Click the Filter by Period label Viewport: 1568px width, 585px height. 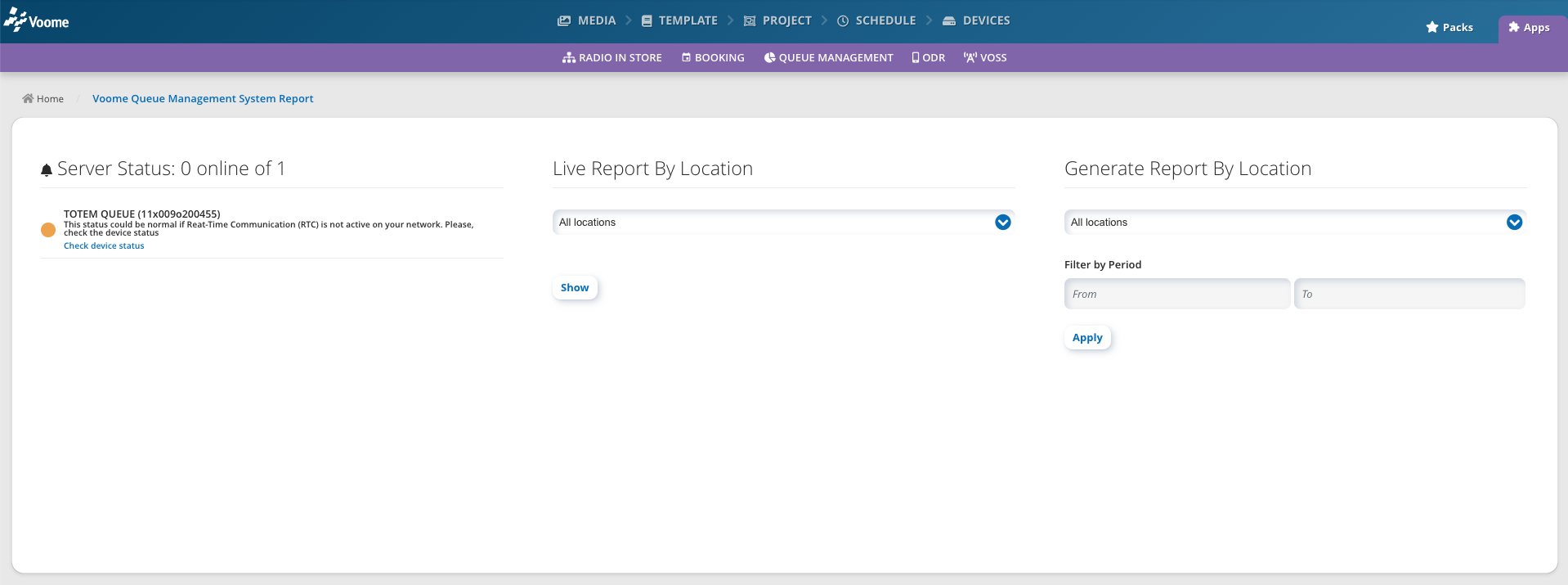(1103, 265)
